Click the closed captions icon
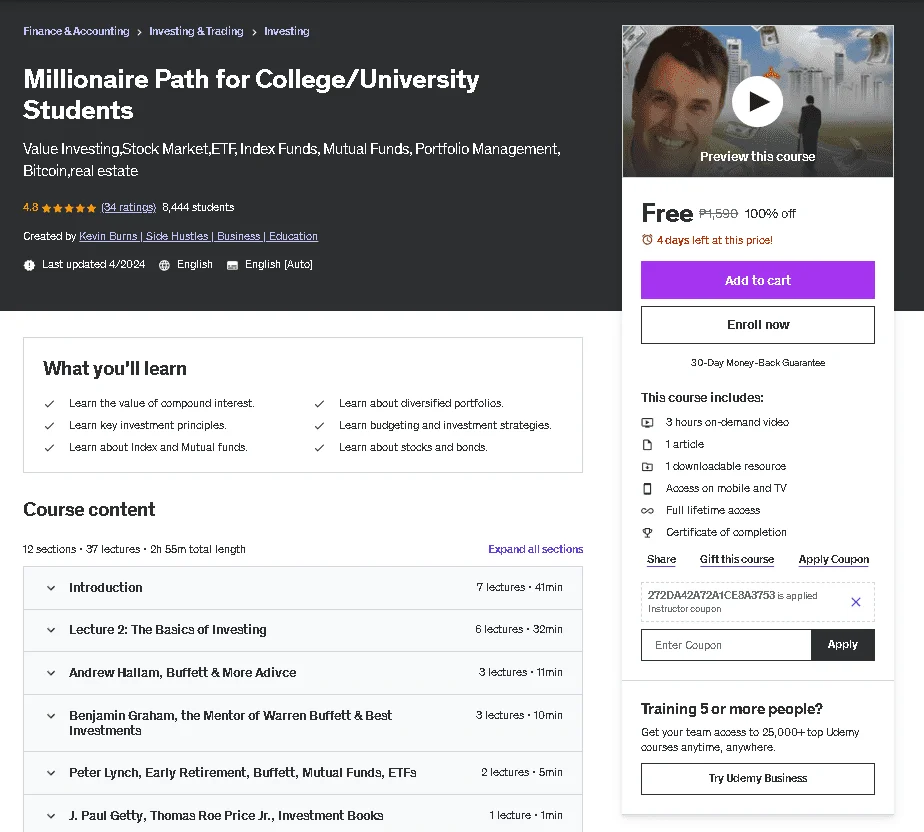This screenshot has height=832, width=924. click(x=232, y=265)
